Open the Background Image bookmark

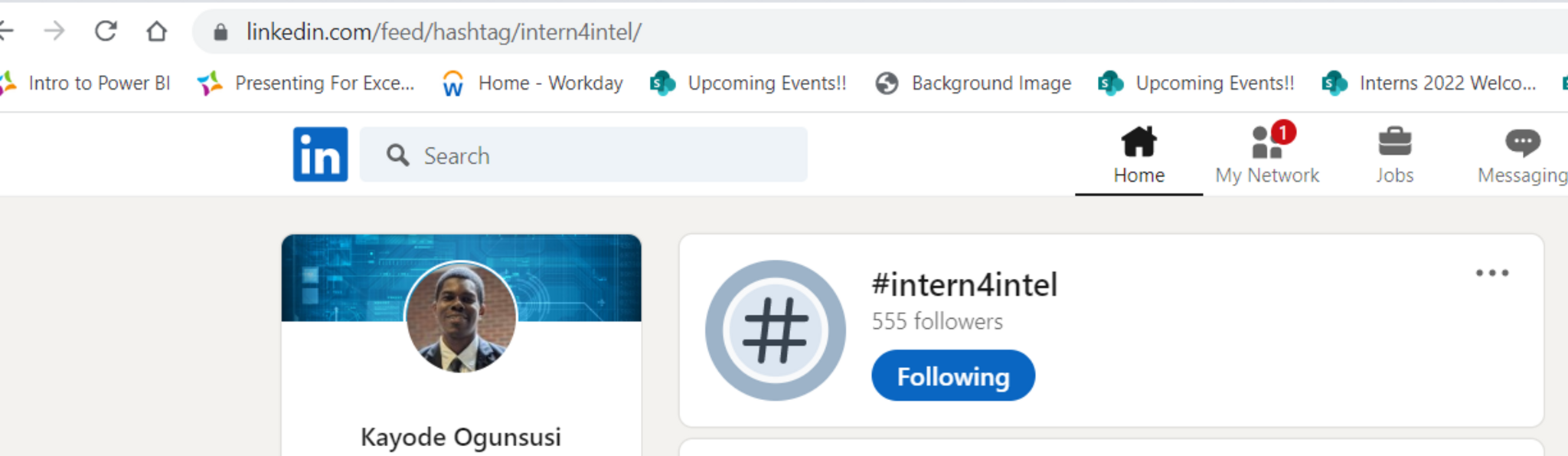pos(990,83)
